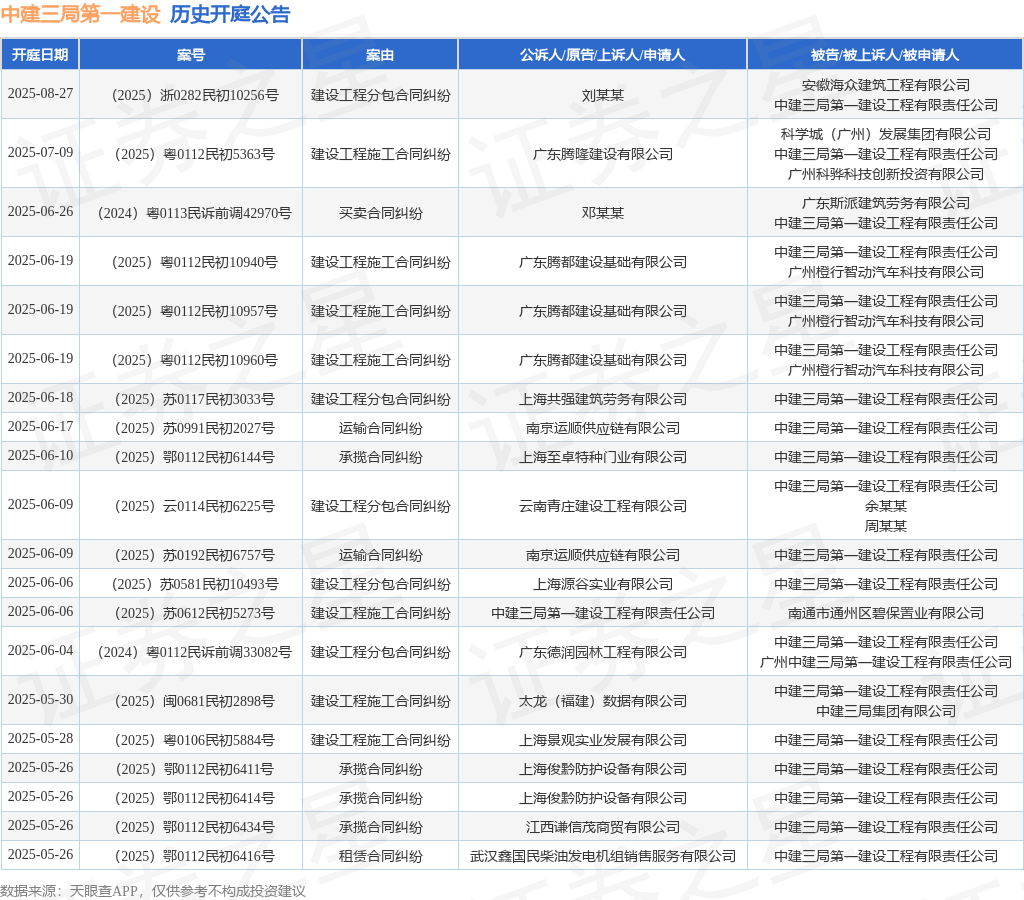Click case number (2025)粤0112民初10940号

(x=195, y=262)
